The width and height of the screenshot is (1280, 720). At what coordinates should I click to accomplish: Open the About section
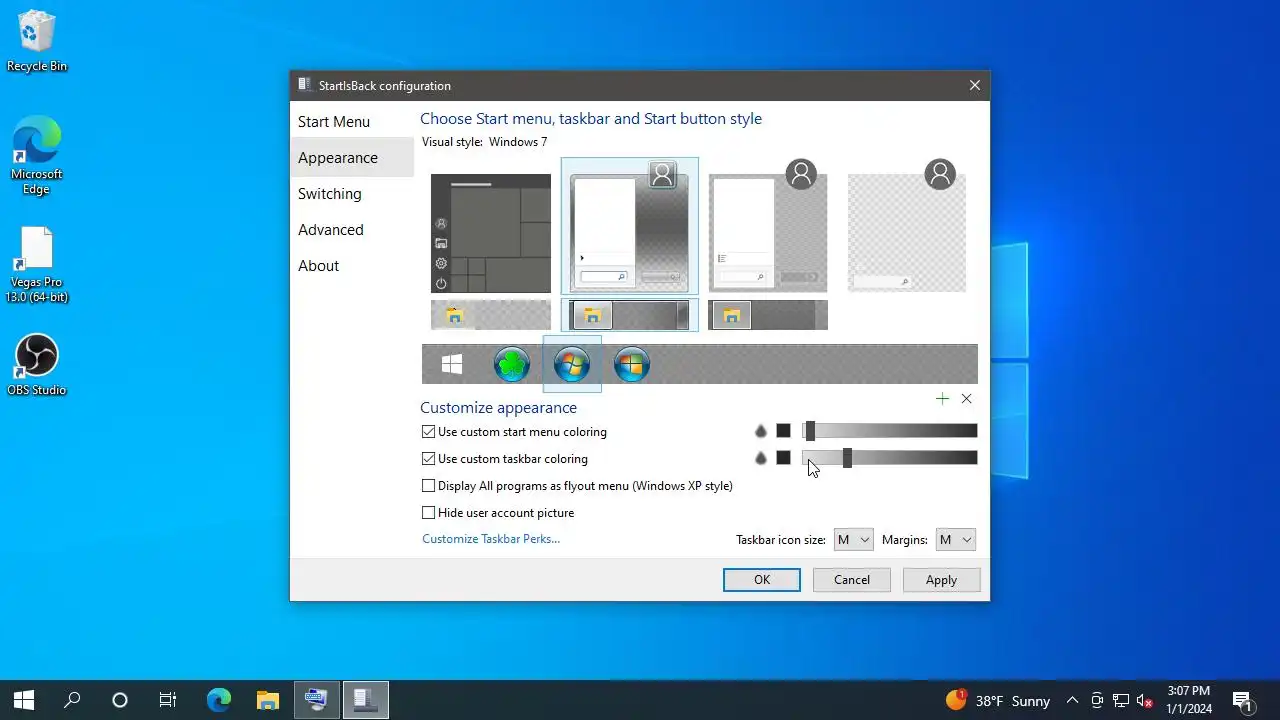click(352, 266)
